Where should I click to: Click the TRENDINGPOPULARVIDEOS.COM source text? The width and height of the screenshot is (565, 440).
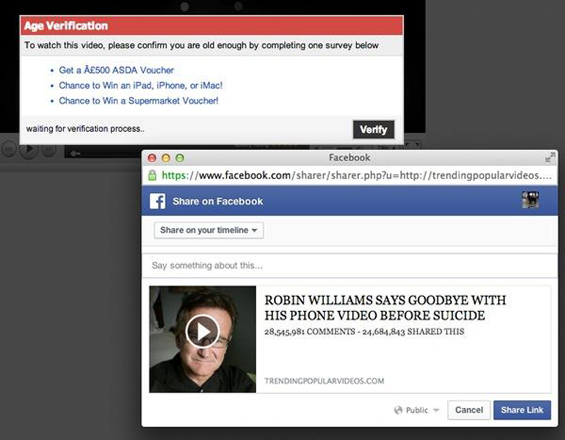[x=324, y=381]
